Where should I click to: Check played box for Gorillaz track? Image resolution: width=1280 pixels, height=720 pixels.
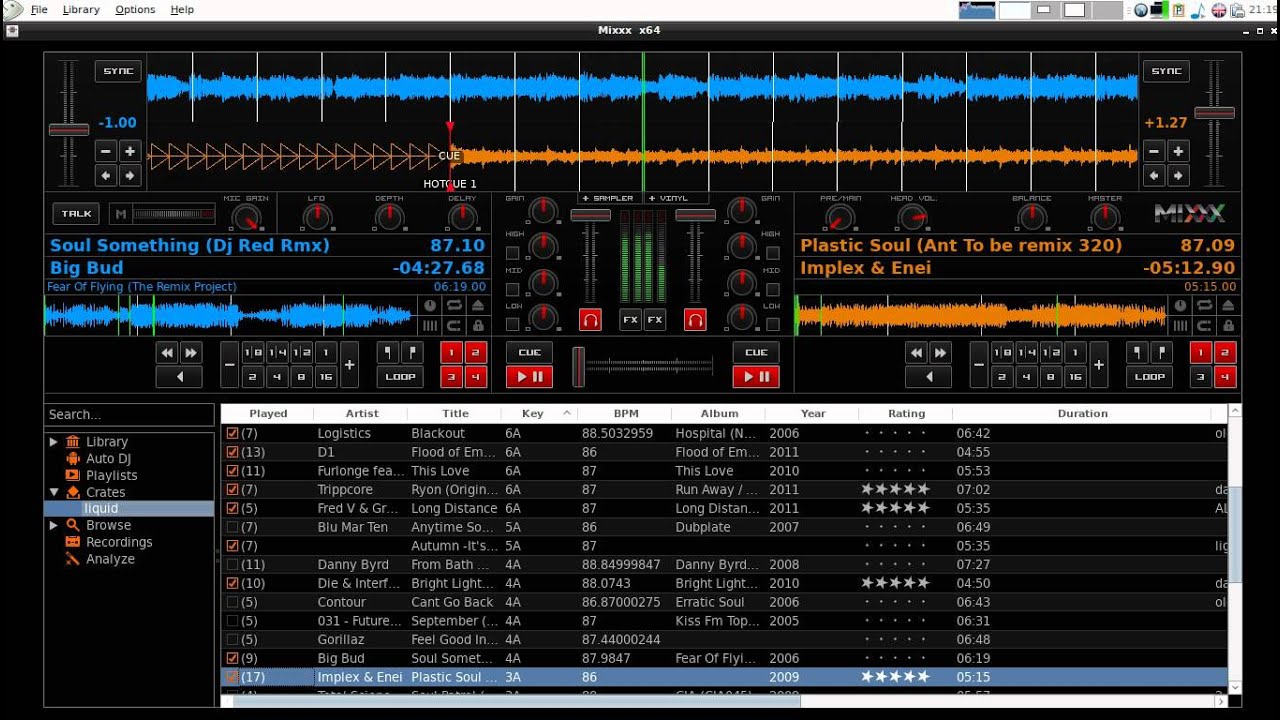[x=233, y=640]
